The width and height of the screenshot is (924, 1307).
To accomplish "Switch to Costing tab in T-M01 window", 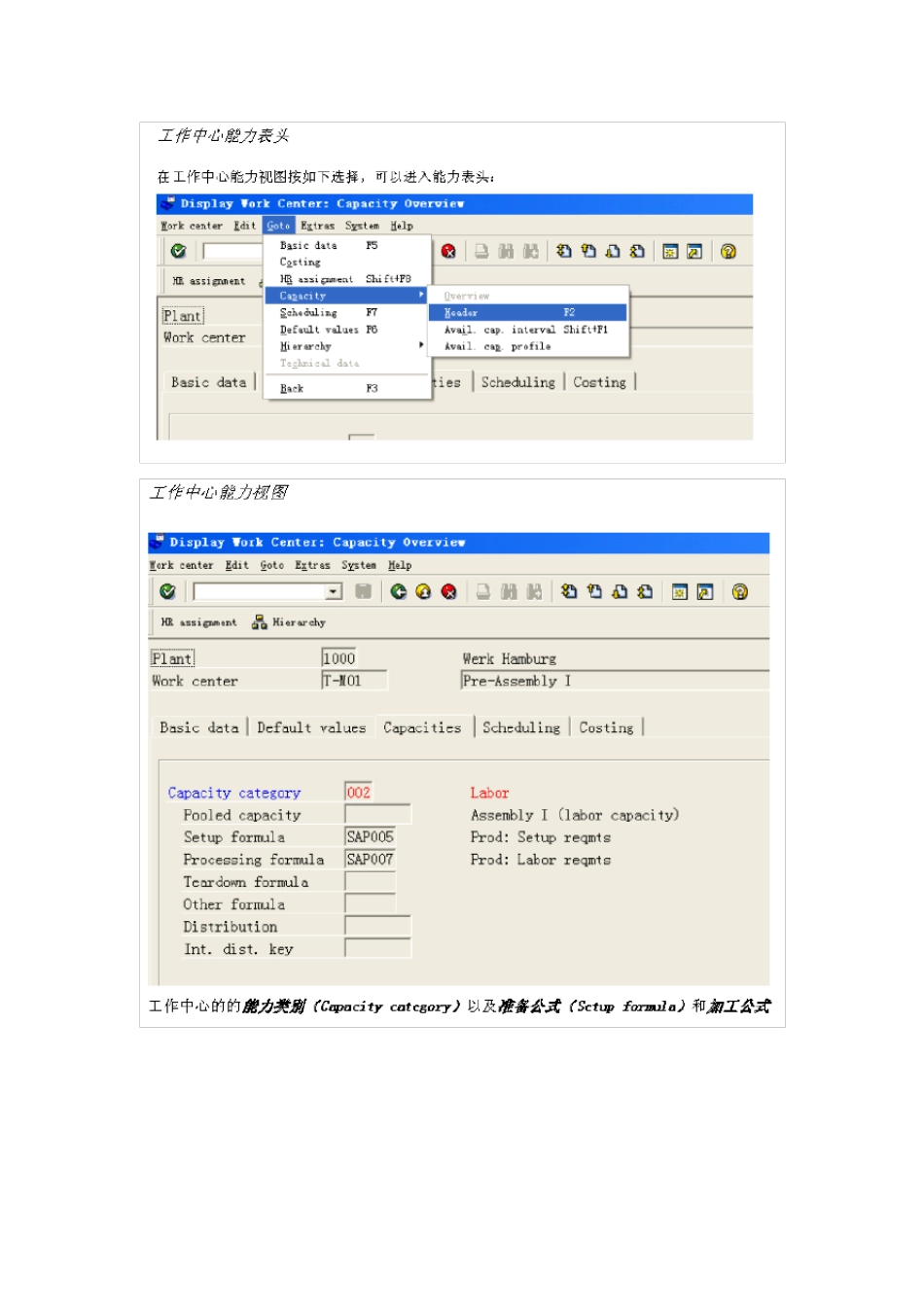I will click(x=606, y=727).
